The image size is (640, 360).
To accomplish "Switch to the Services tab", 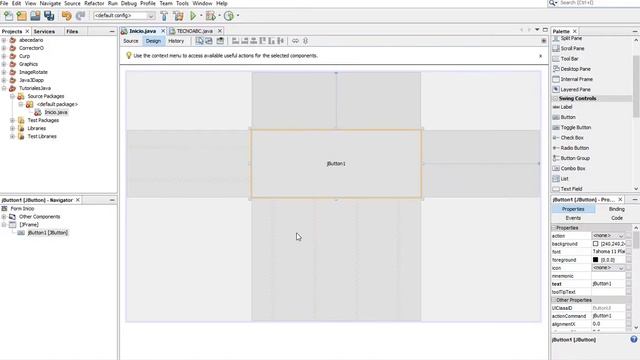I will (x=44, y=31).
